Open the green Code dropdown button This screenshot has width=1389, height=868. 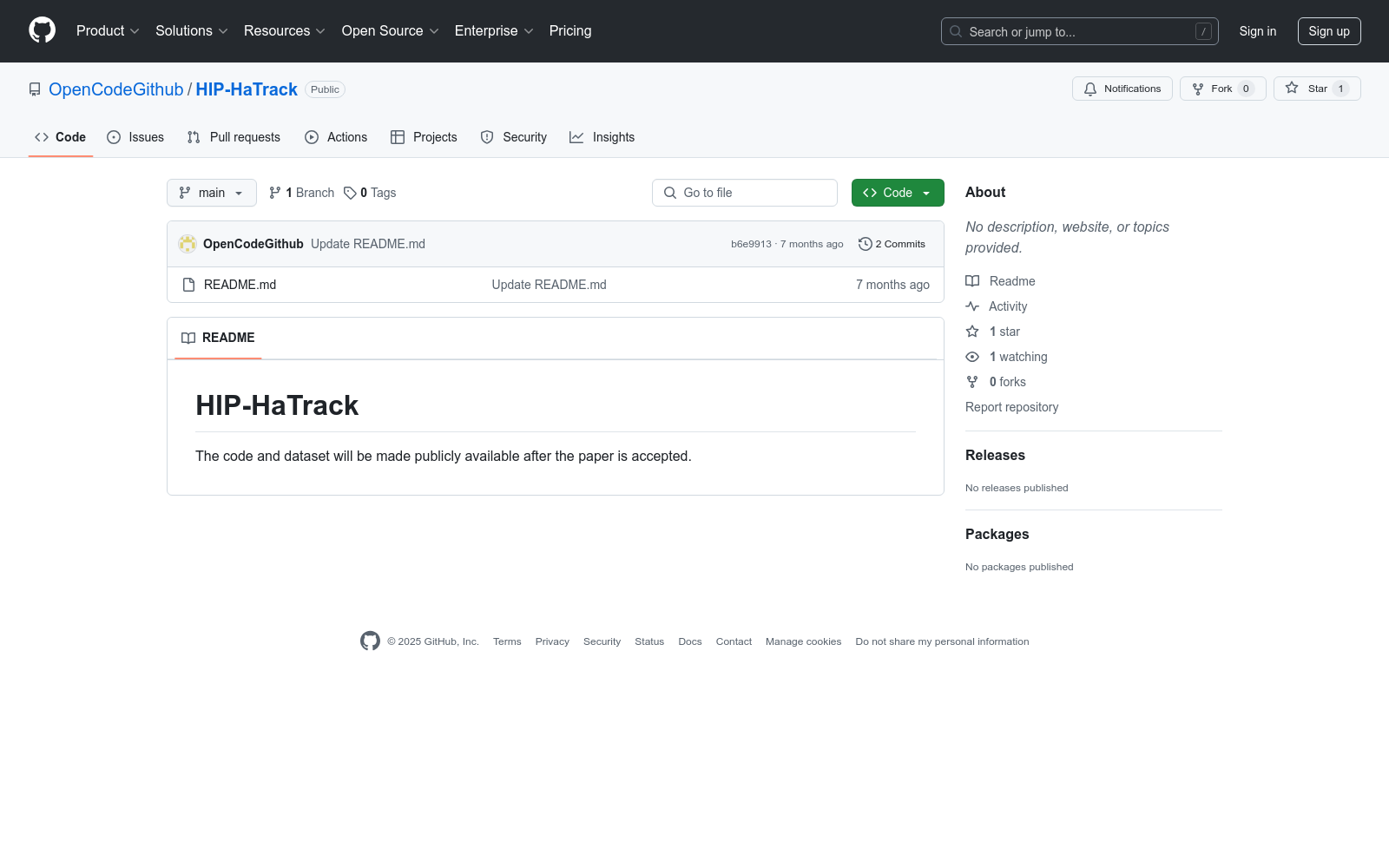[898, 193]
